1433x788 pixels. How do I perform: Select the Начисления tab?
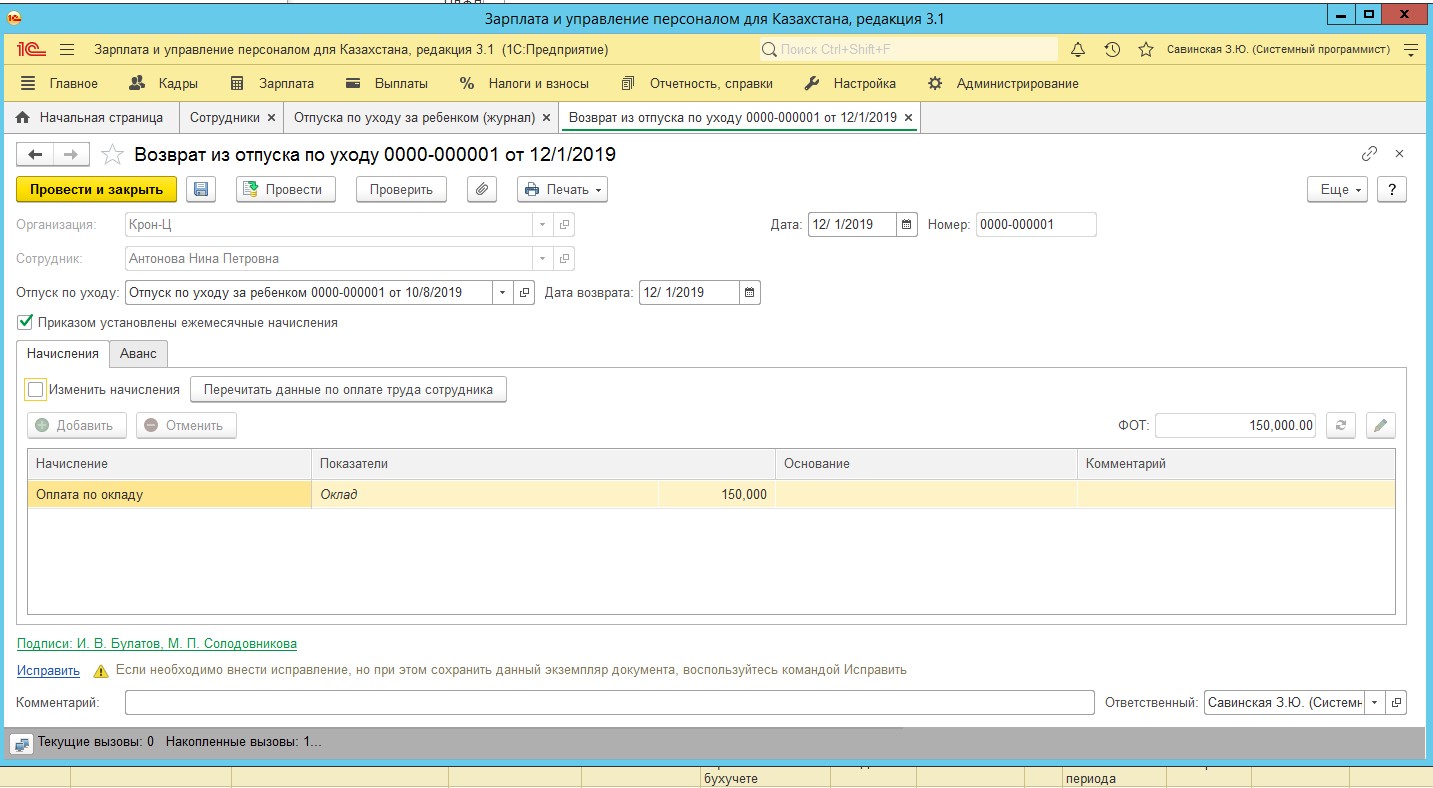pos(63,353)
